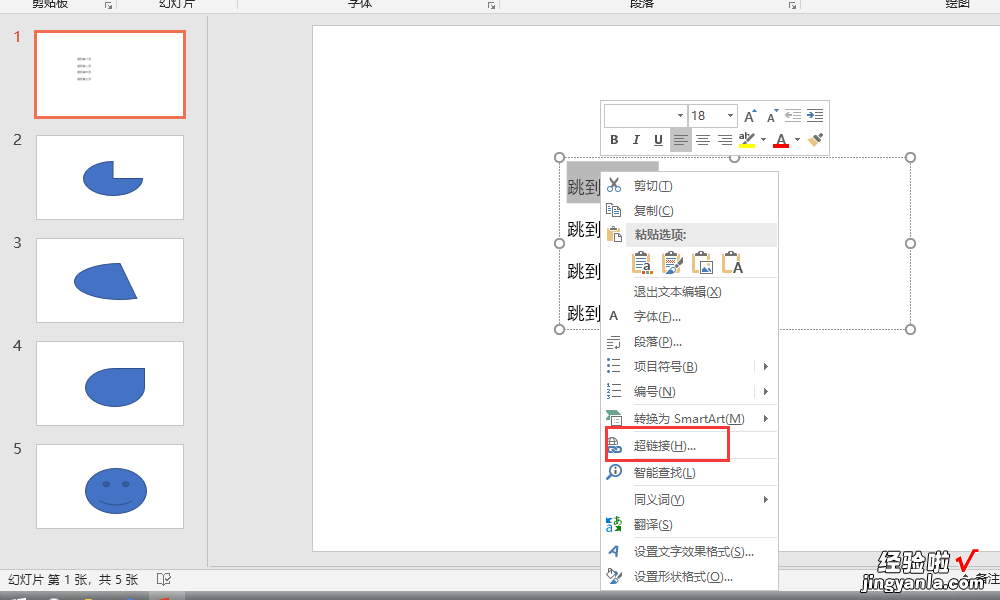
Task: Click the paragraph icon in menu
Action: tap(614, 342)
